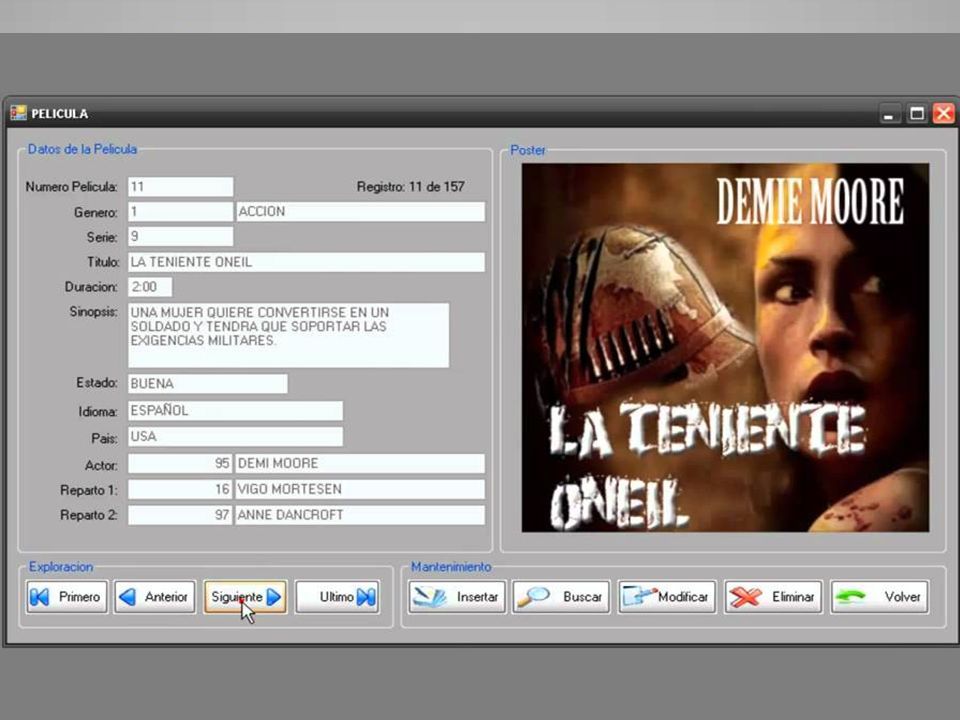Click the movie poster image
960x720 pixels.
(726, 348)
